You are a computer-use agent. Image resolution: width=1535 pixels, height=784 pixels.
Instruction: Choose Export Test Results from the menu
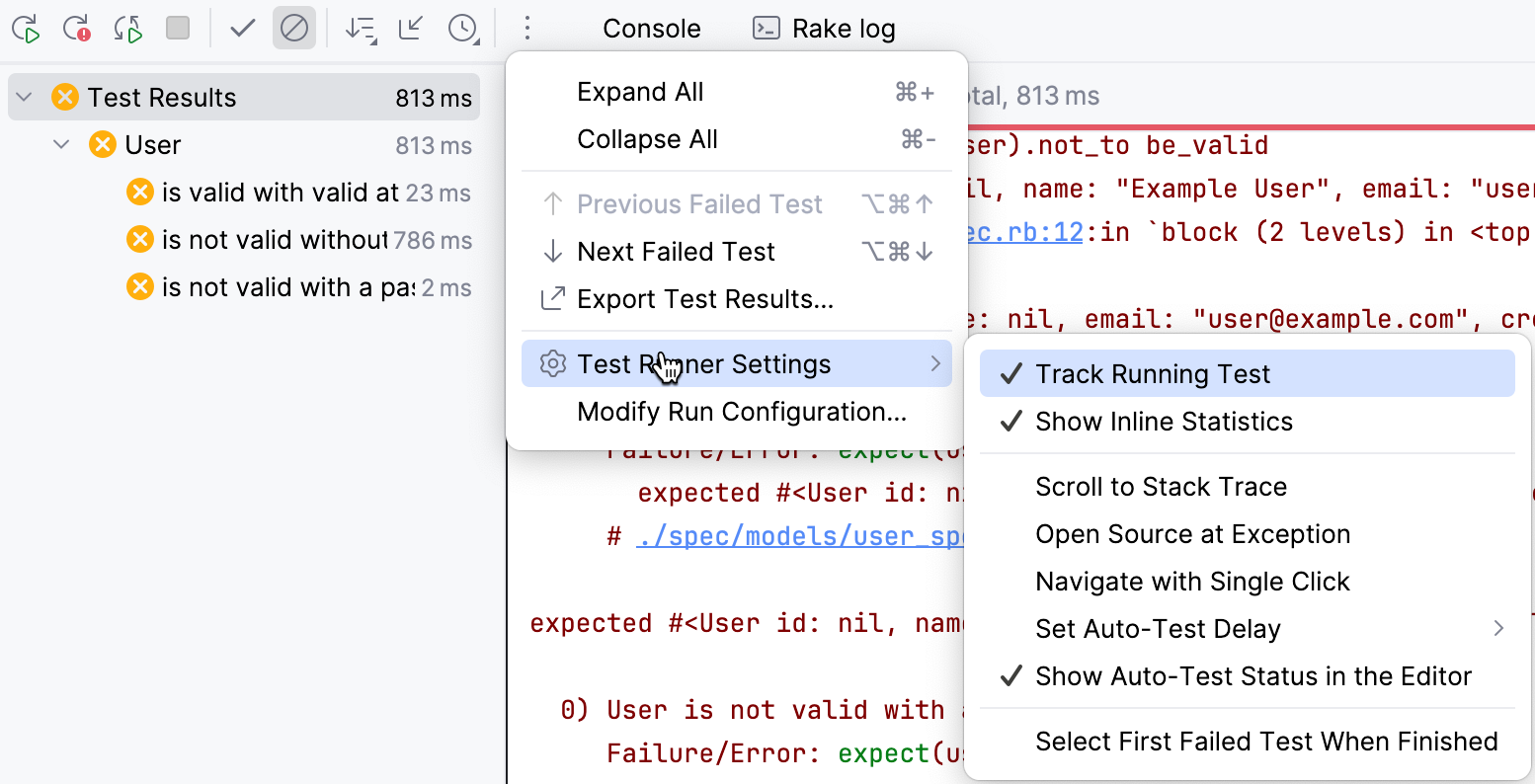pos(704,298)
